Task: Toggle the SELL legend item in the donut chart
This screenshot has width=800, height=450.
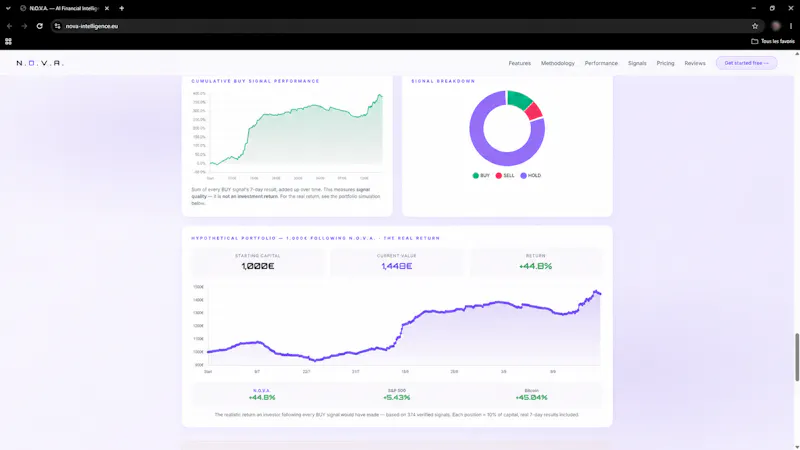Action: point(505,176)
